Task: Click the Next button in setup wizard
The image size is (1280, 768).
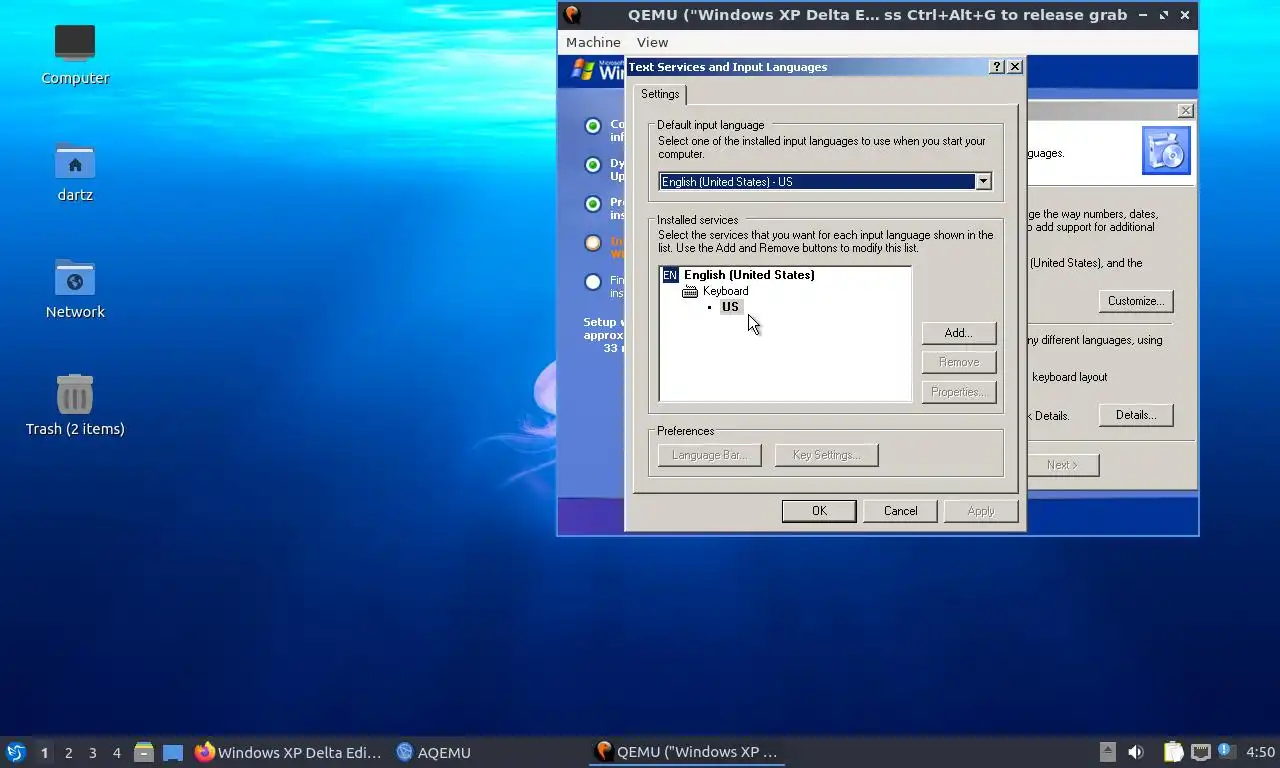Action: pos(1062,465)
